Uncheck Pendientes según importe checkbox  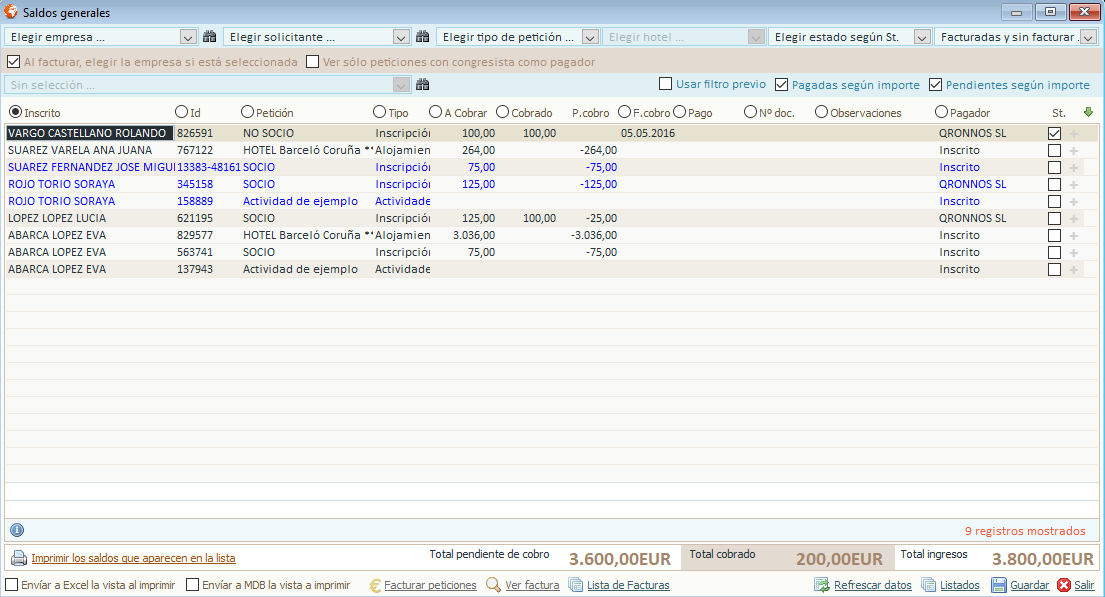[x=935, y=85]
